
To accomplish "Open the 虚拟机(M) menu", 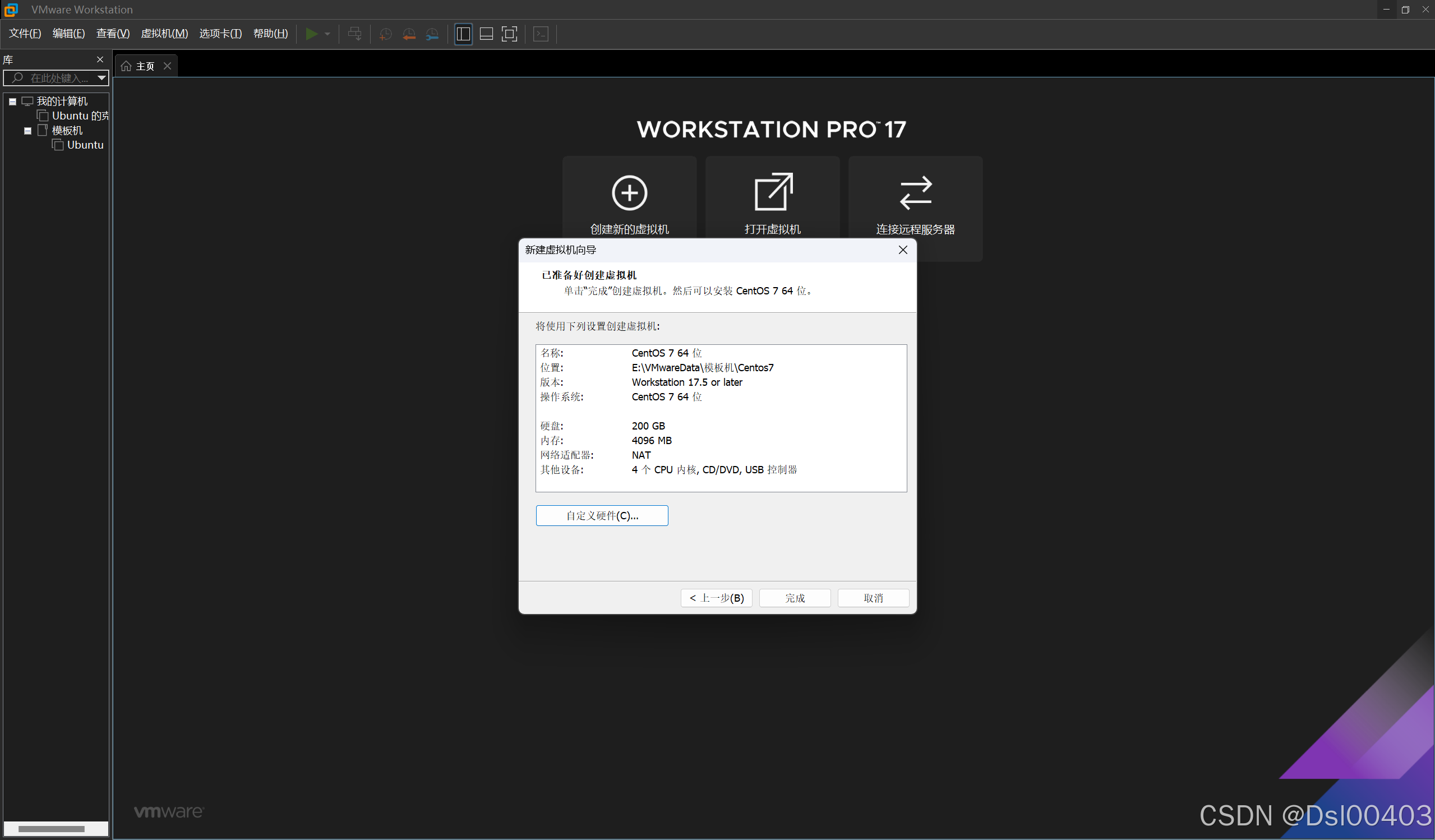I will [164, 34].
